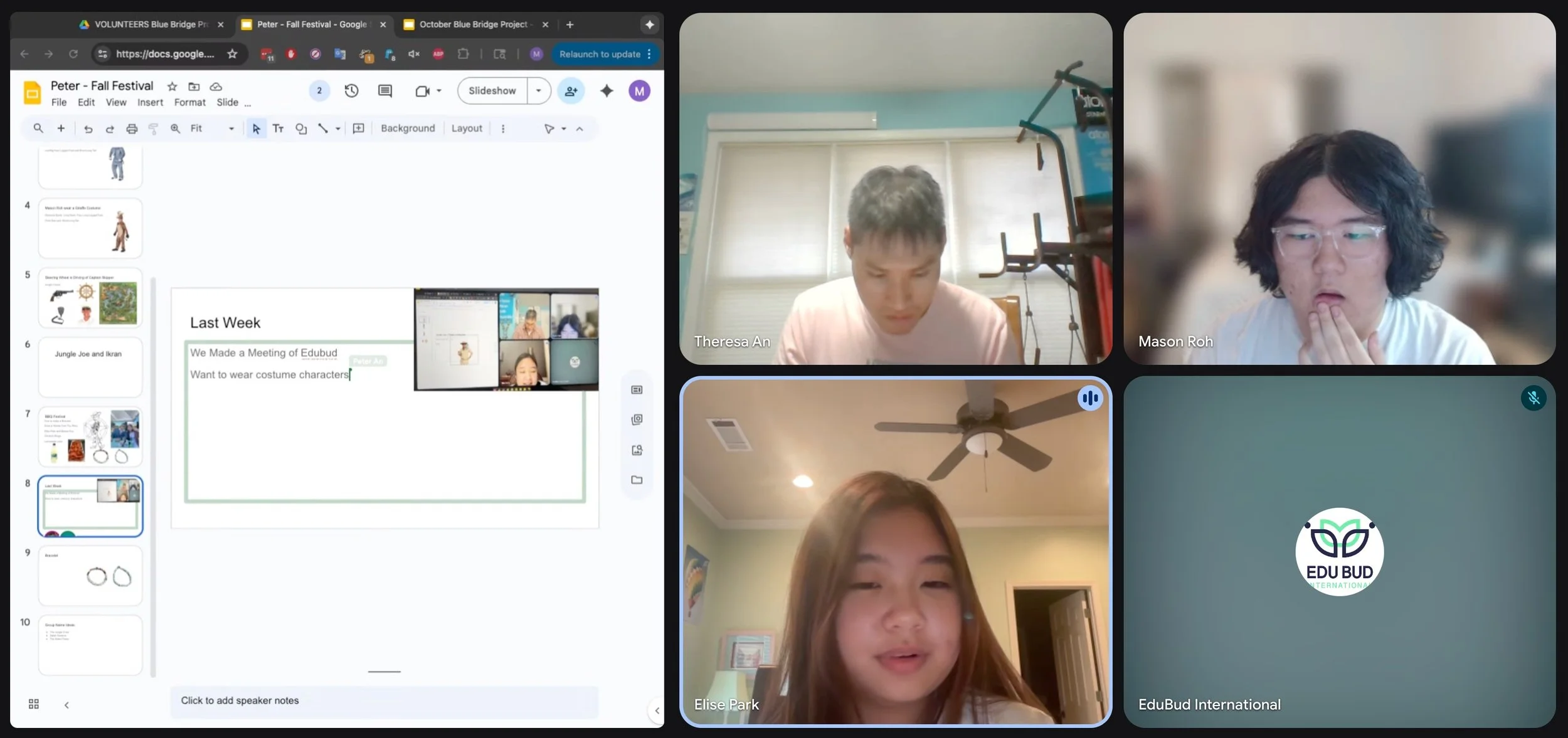1568x738 pixels.
Task: Click the Background button
Action: click(408, 129)
